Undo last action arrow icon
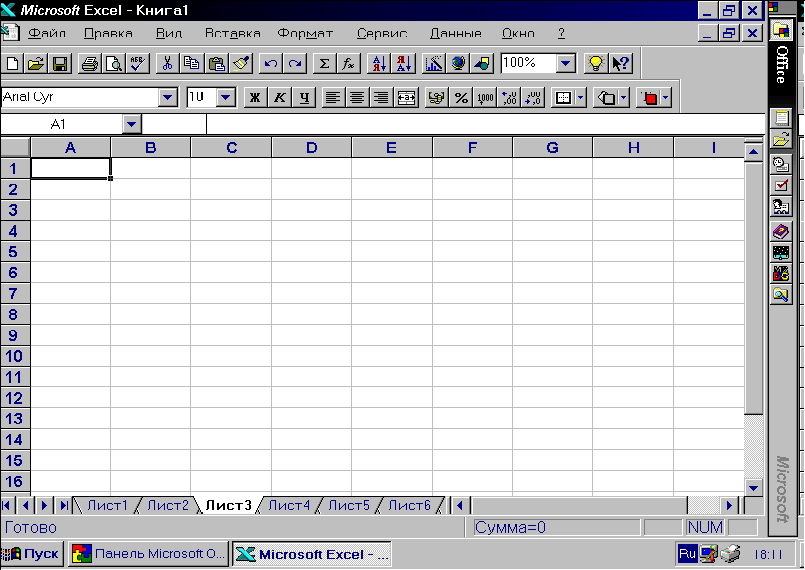The image size is (805, 570). point(271,64)
